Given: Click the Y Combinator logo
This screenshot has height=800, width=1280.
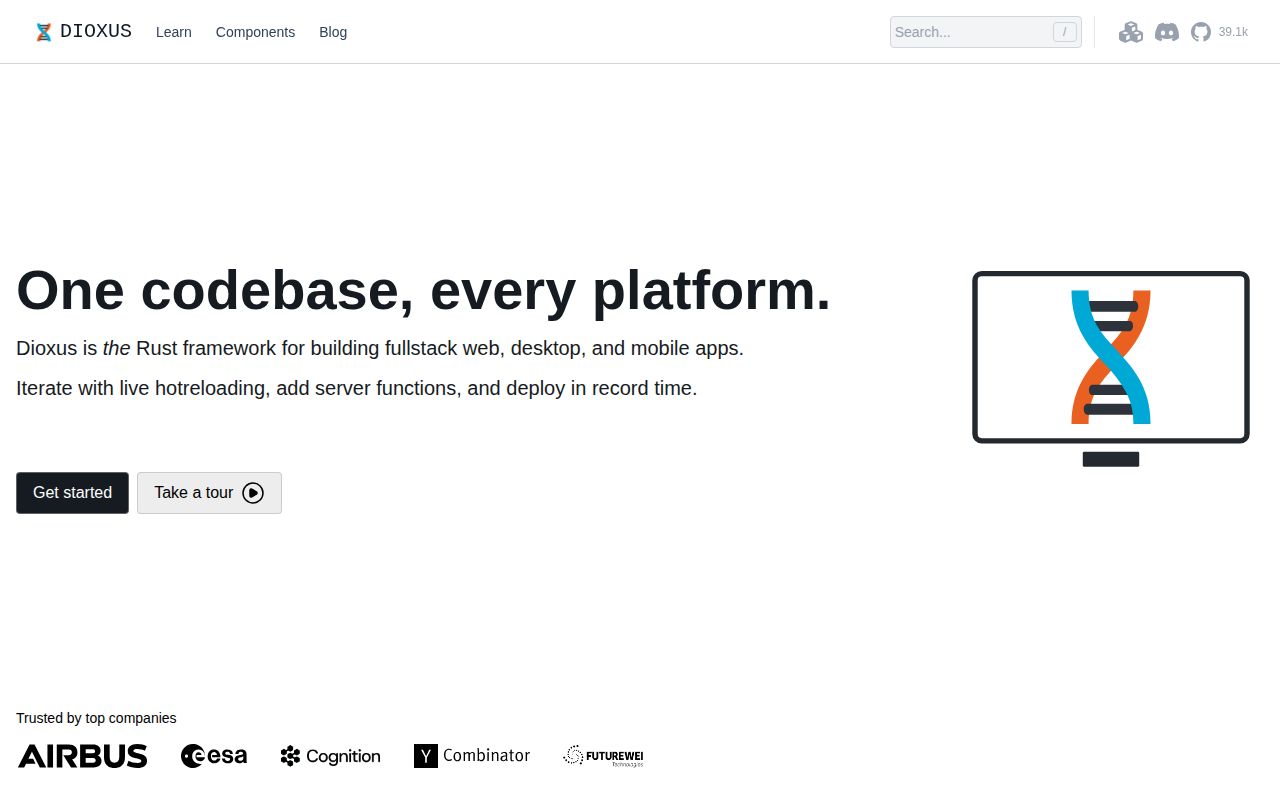Looking at the screenshot, I should (472, 756).
